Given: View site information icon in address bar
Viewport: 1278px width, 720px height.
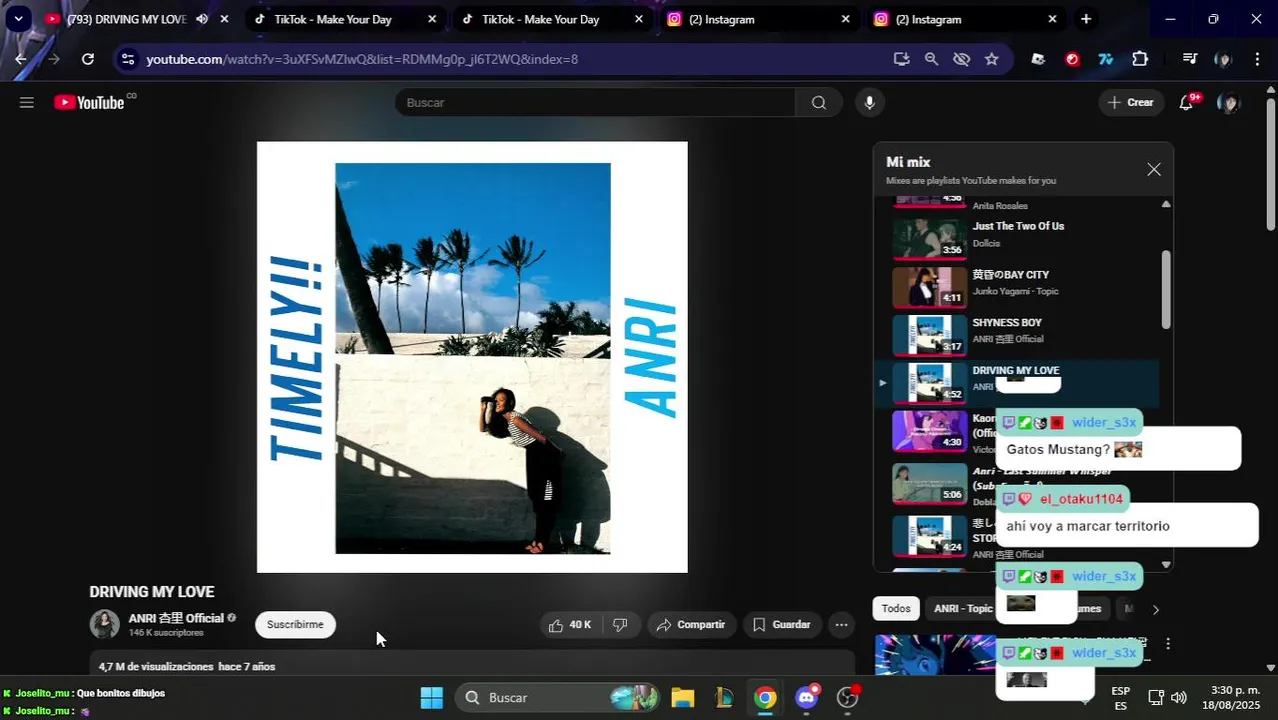Looking at the screenshot, I should (127, 59).
